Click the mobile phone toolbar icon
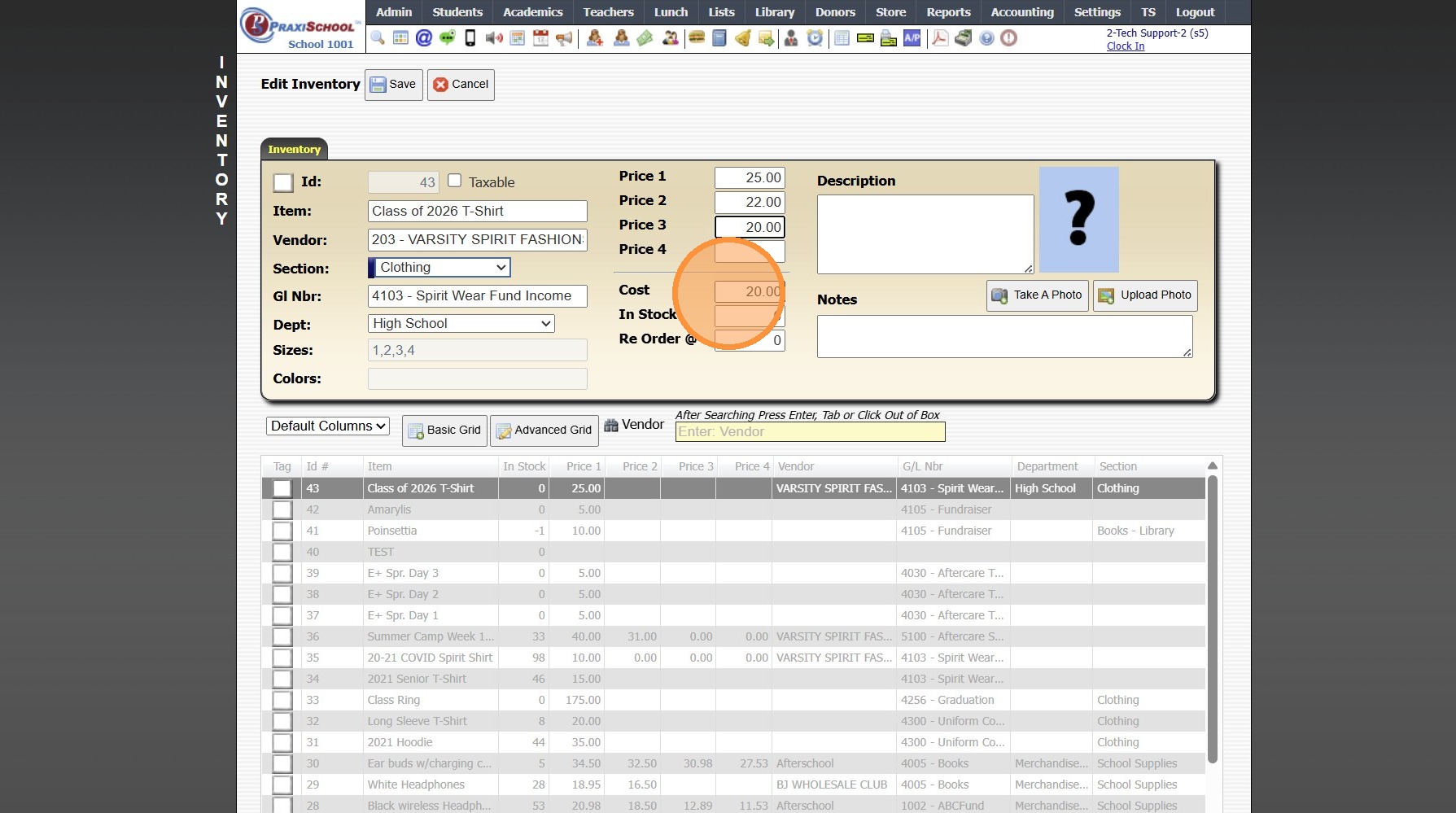1456x813 pixels. 470,37
